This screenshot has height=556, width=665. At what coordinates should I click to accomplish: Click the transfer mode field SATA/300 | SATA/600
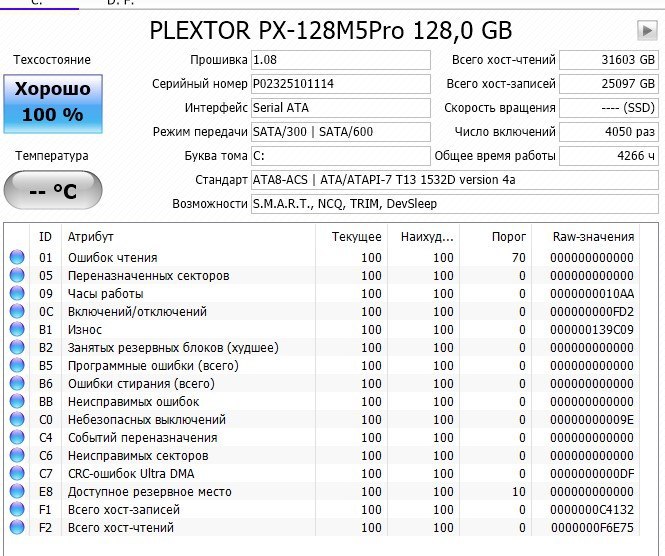click(341, 132)
